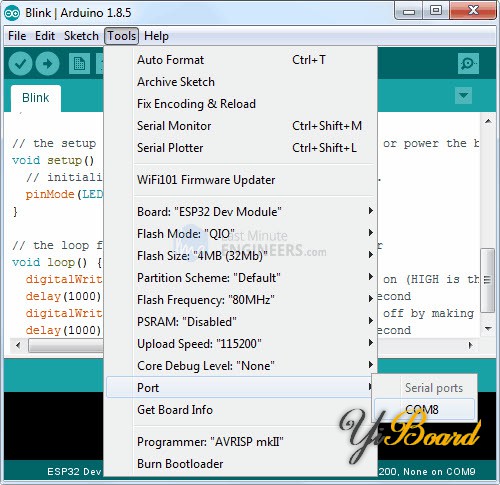Open the Sketch menu
Image resolution: width=500 pixels, height=485 pixels.
point(81,36)
